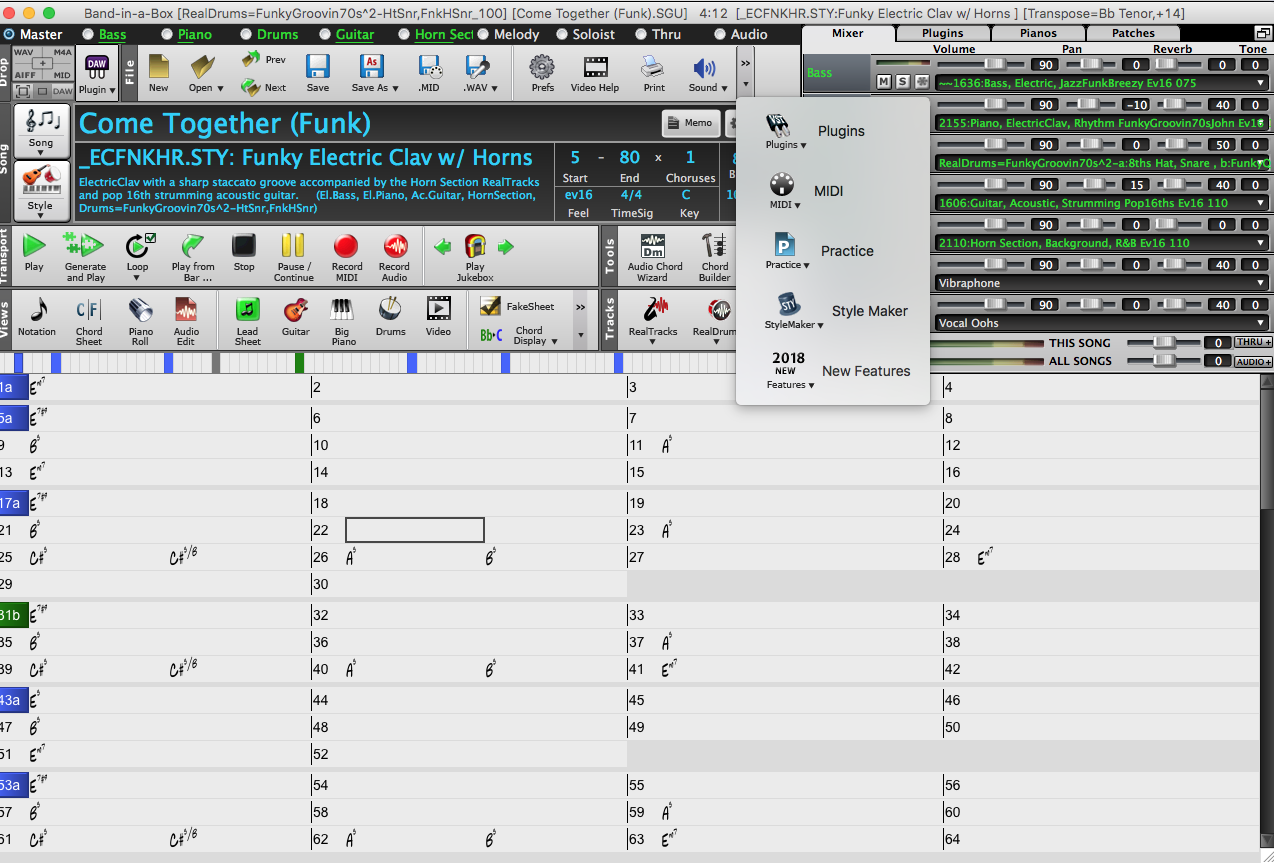Image resolution: width=1274 pixels, height=863 pixels.
Task: Go to previous Jukebox song arrow
Action: (442, 246)
